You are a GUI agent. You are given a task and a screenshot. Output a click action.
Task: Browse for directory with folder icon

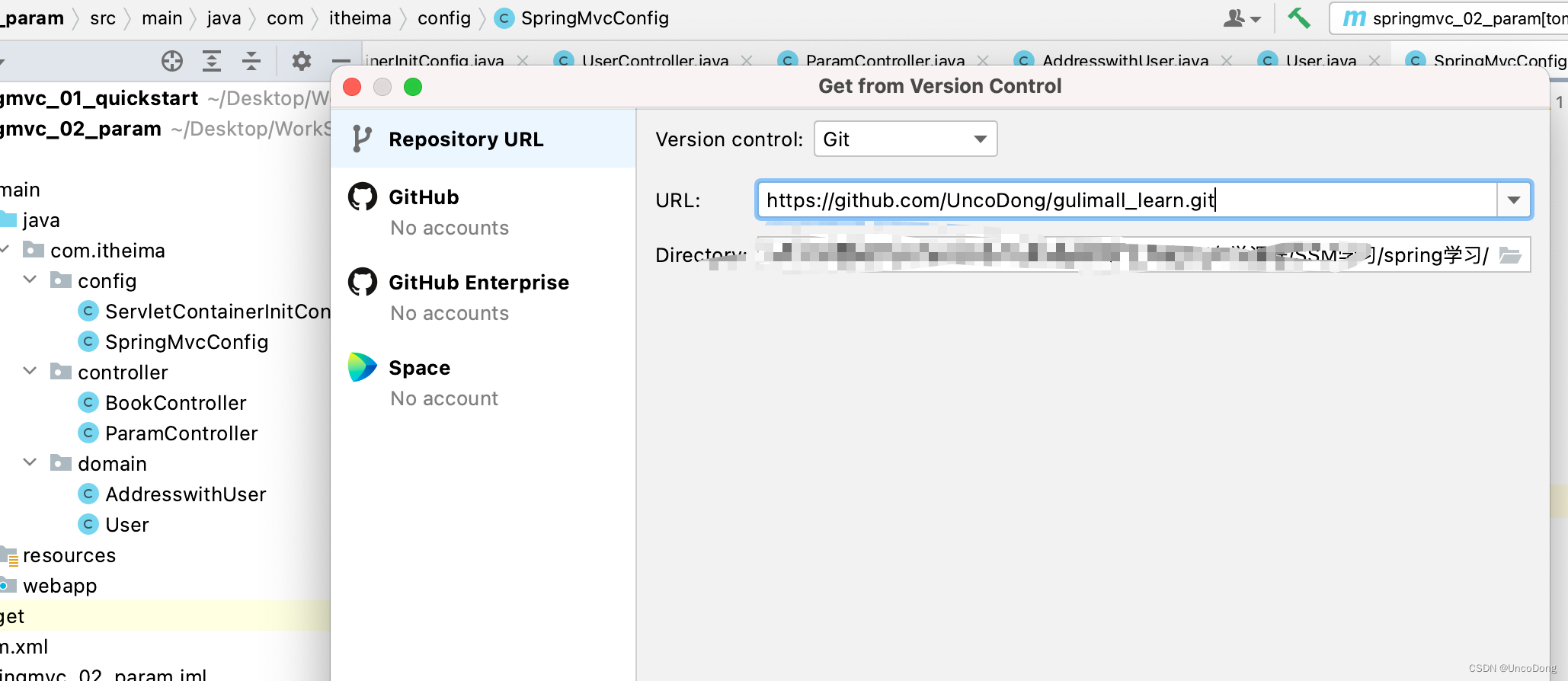coord(1510,255)
